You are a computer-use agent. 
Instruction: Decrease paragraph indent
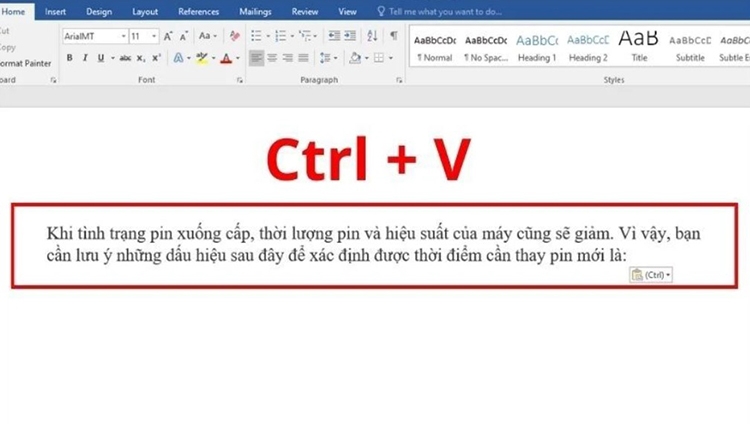334,36
